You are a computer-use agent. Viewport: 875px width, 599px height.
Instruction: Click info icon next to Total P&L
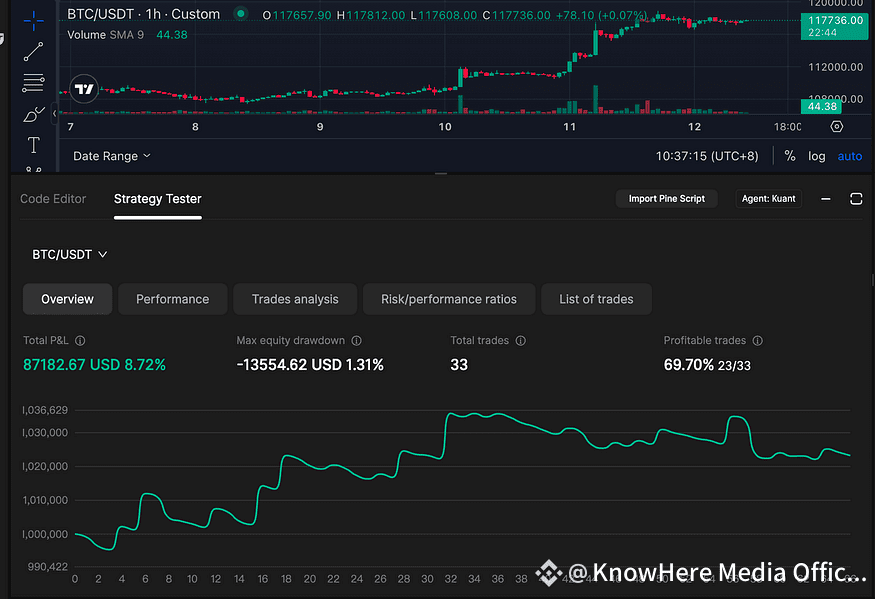point(80,341)
